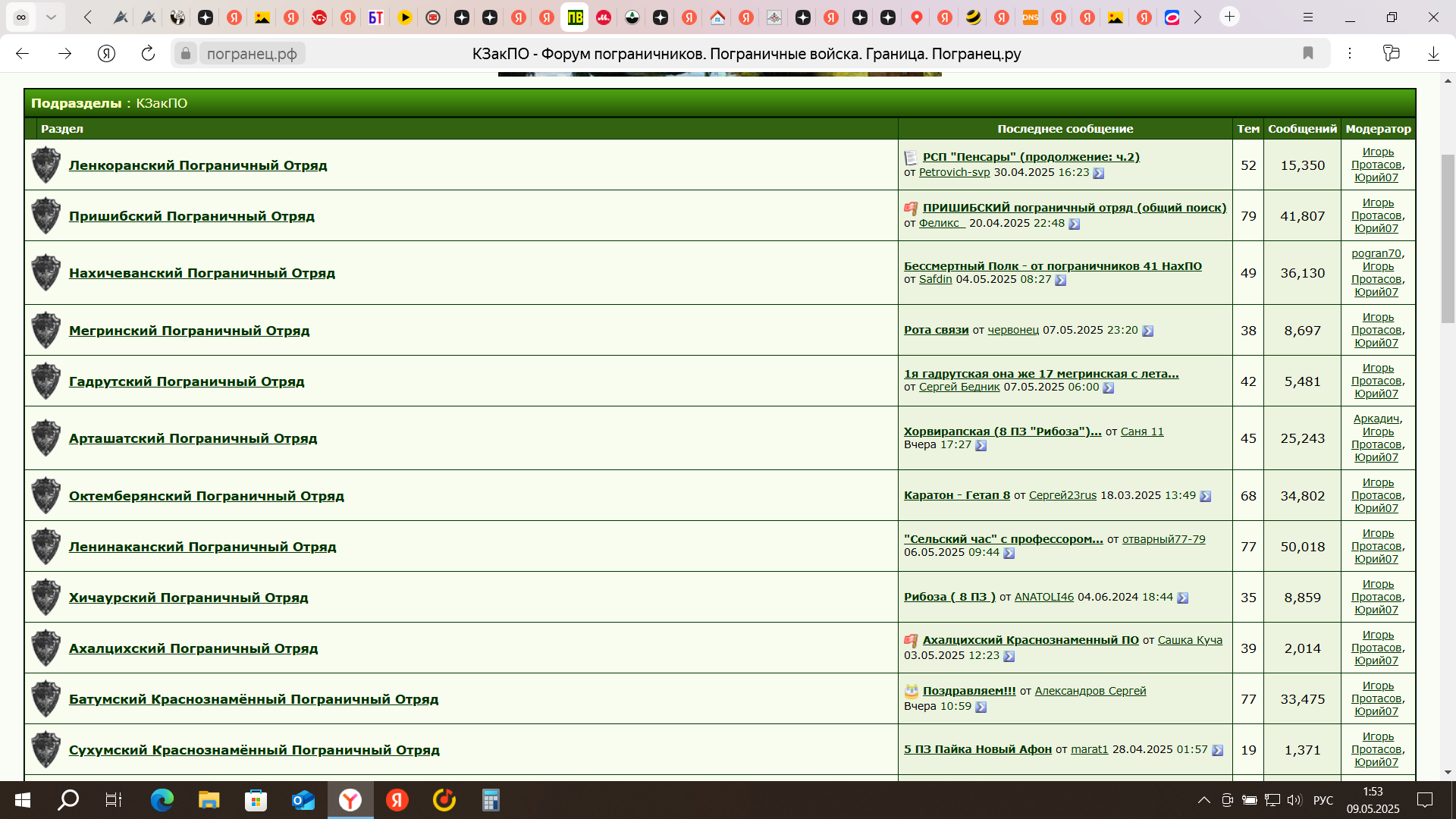Click the browser reload page icon
Image resolution: width=1456 pixels, height=819 pixels.
tap(148, 53)
